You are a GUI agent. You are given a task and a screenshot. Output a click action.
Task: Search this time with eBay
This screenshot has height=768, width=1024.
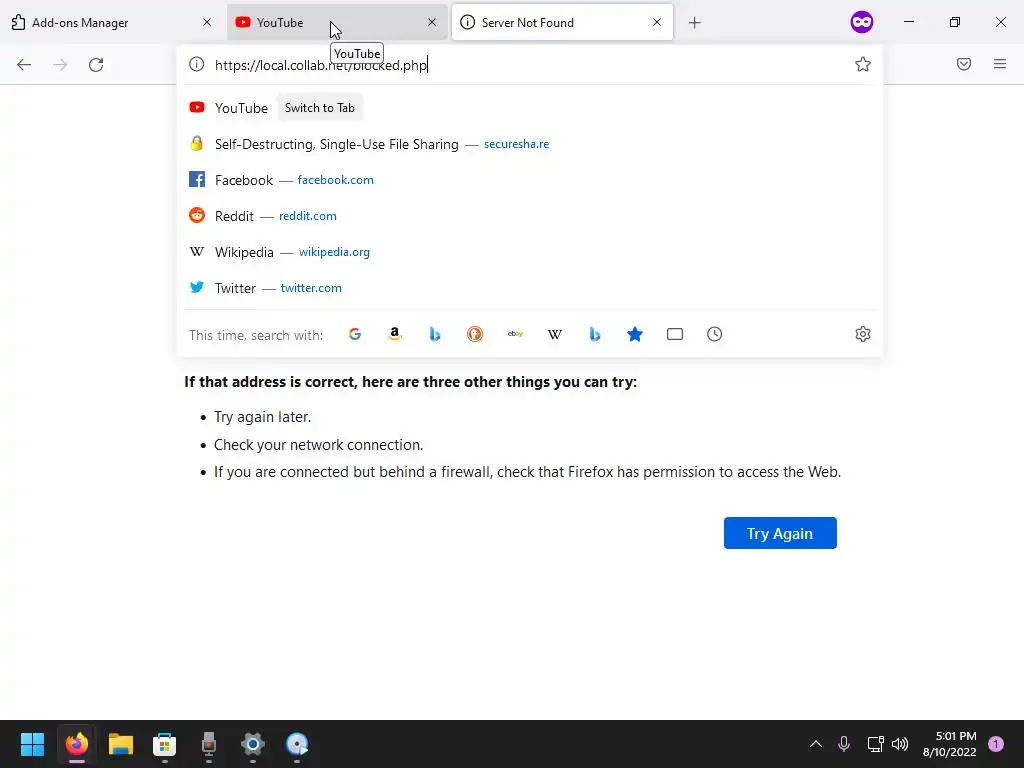pyautogui.click(x=515, y=334)
